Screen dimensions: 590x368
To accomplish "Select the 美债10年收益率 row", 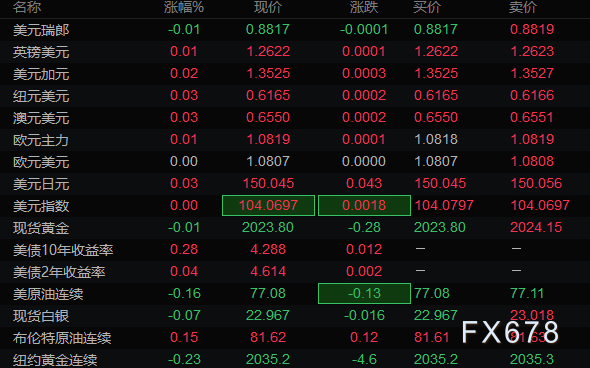I will click(x=295, y=250).
